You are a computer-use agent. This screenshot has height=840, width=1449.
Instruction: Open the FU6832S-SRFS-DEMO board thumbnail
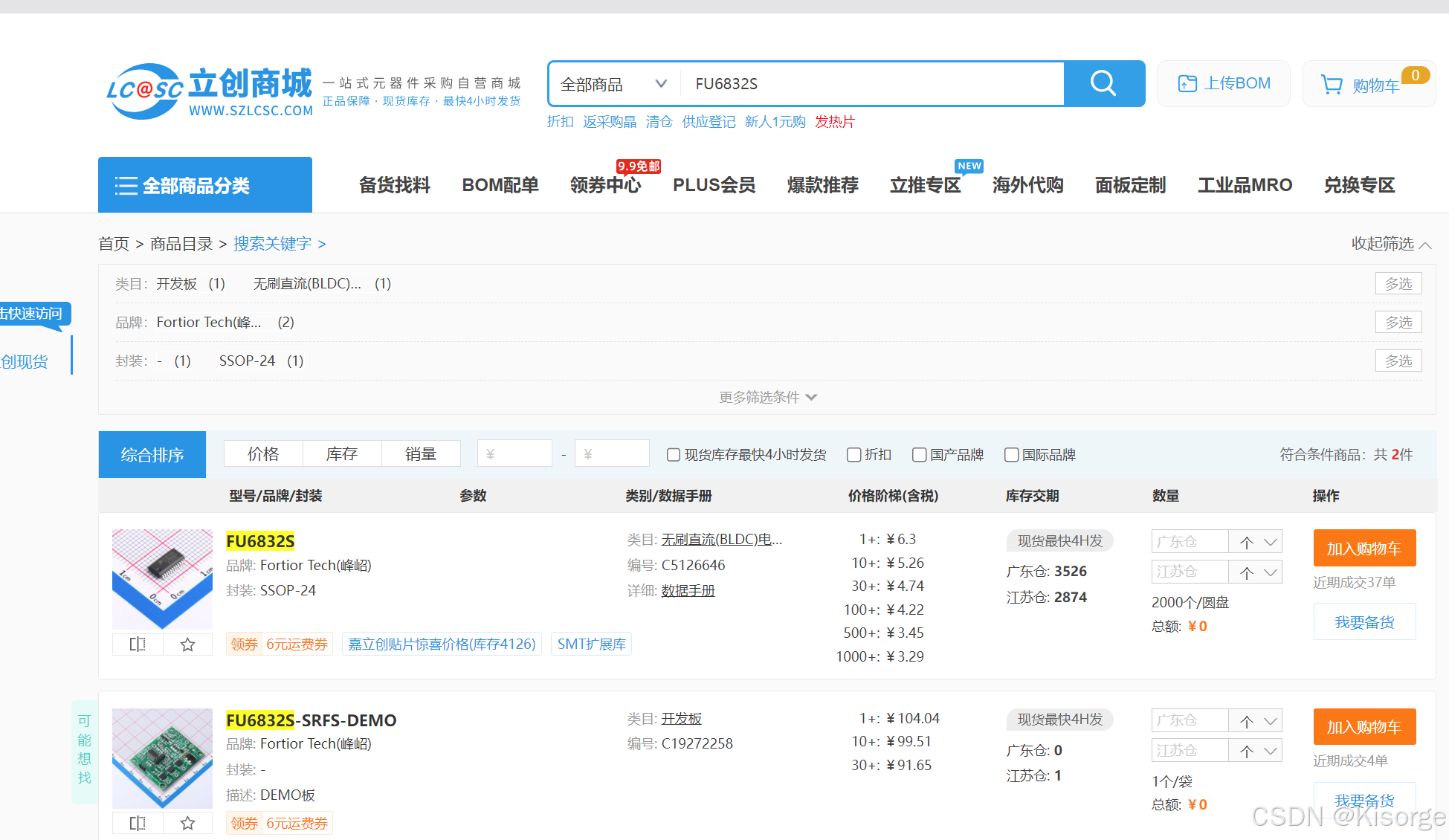(162, 758)
